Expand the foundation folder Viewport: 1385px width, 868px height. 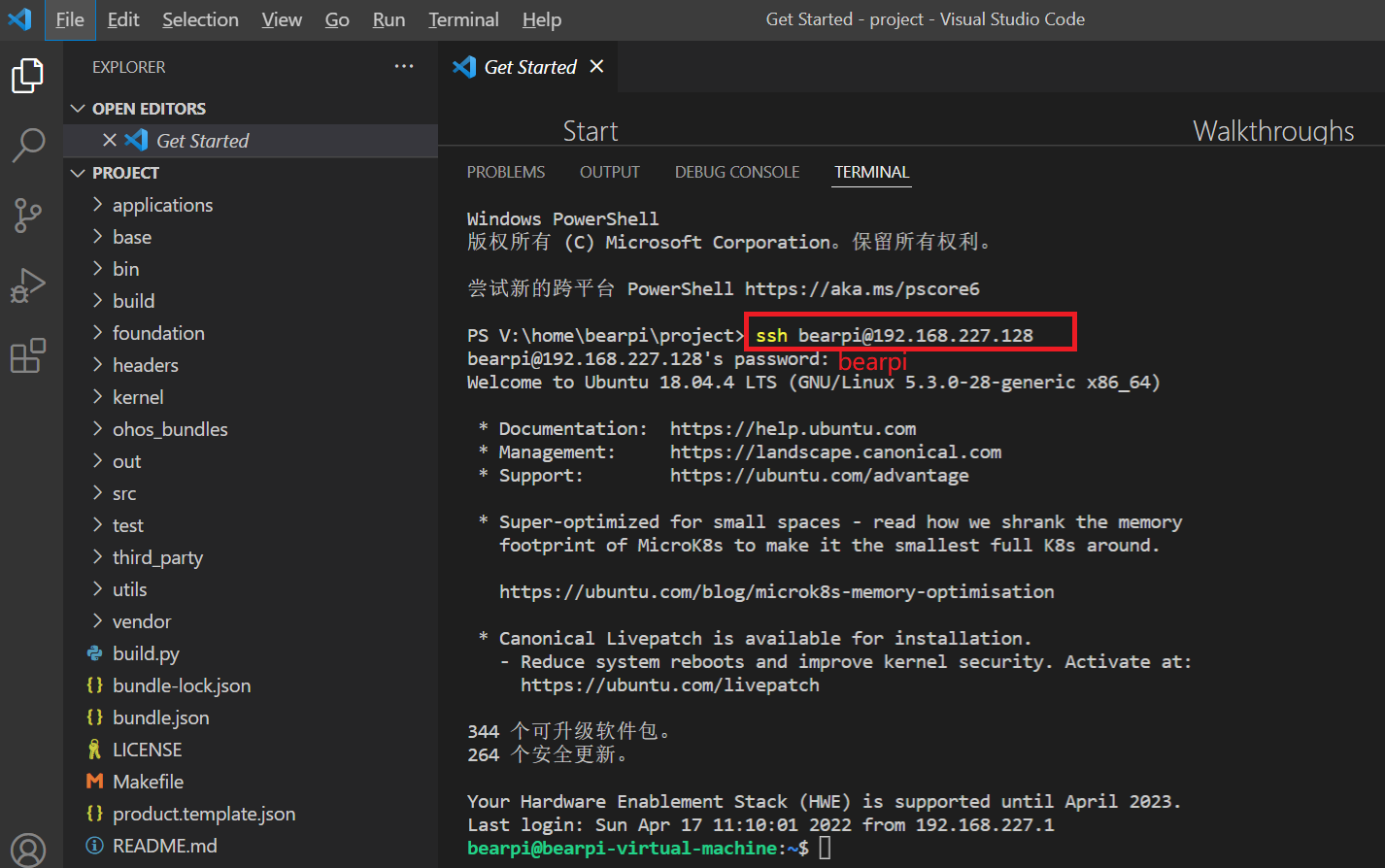click(x=97, y=332)
